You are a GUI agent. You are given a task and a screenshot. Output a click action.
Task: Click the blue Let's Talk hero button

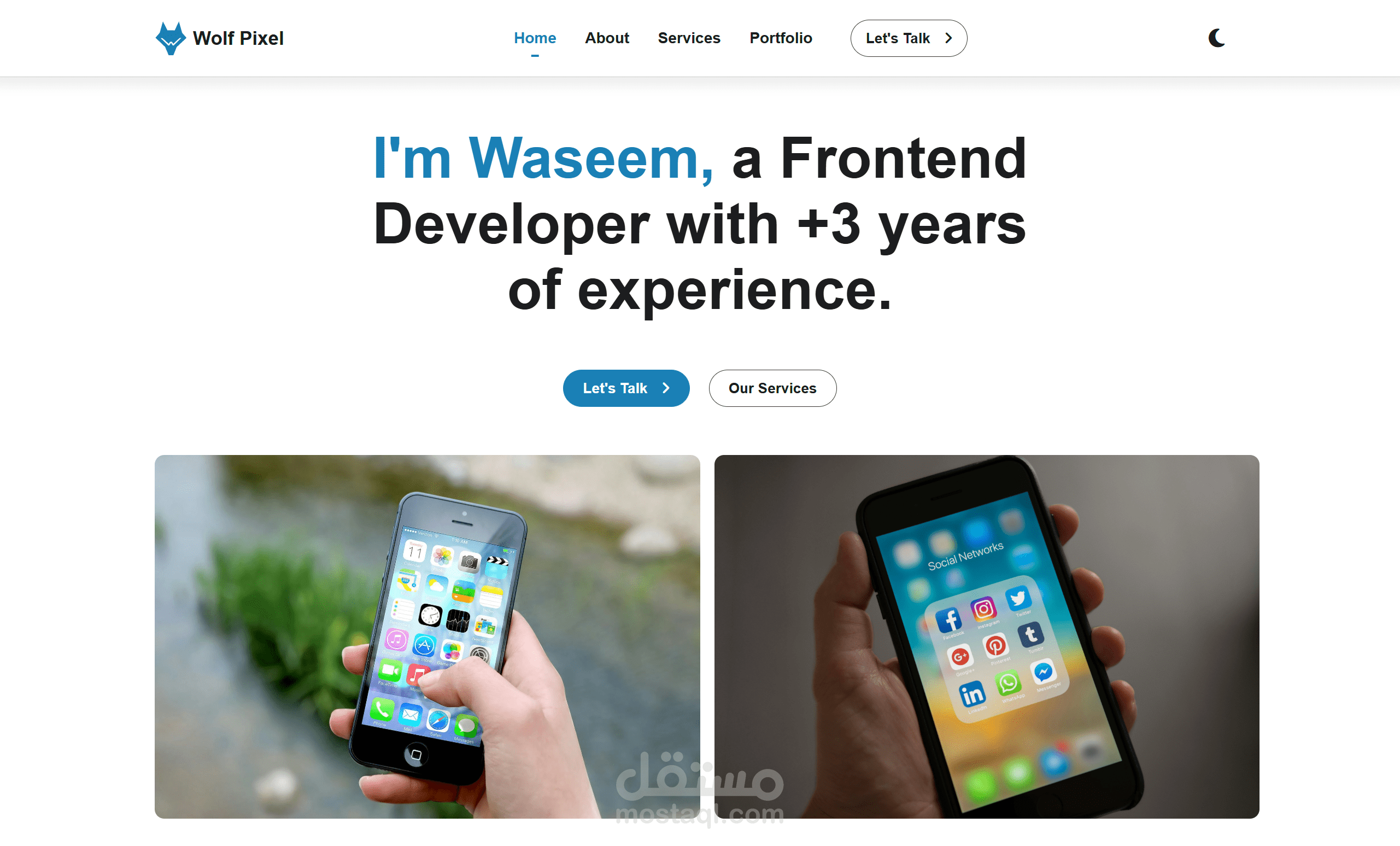pos(626,388)
